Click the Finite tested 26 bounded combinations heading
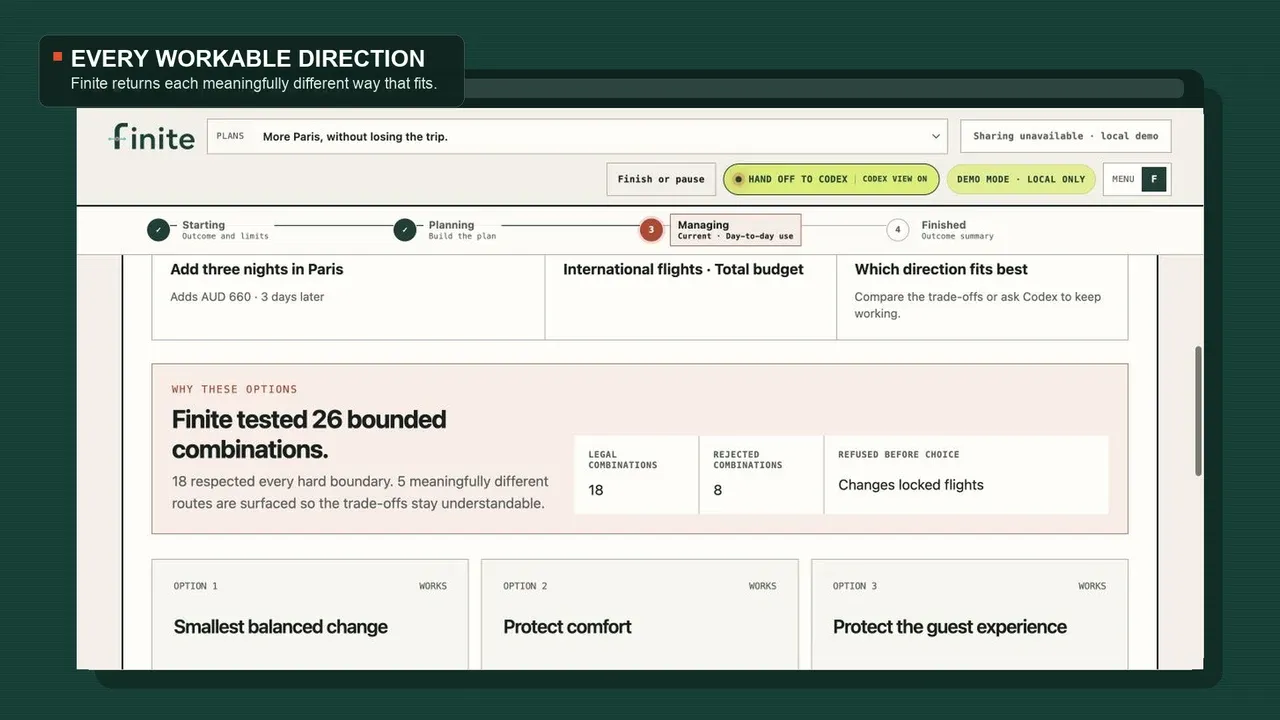 (309, 434)
